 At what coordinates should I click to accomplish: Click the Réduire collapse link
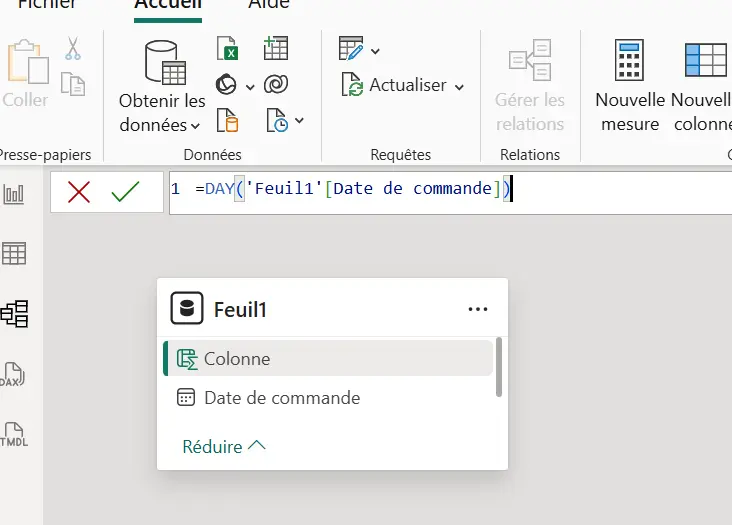[224, 447]
